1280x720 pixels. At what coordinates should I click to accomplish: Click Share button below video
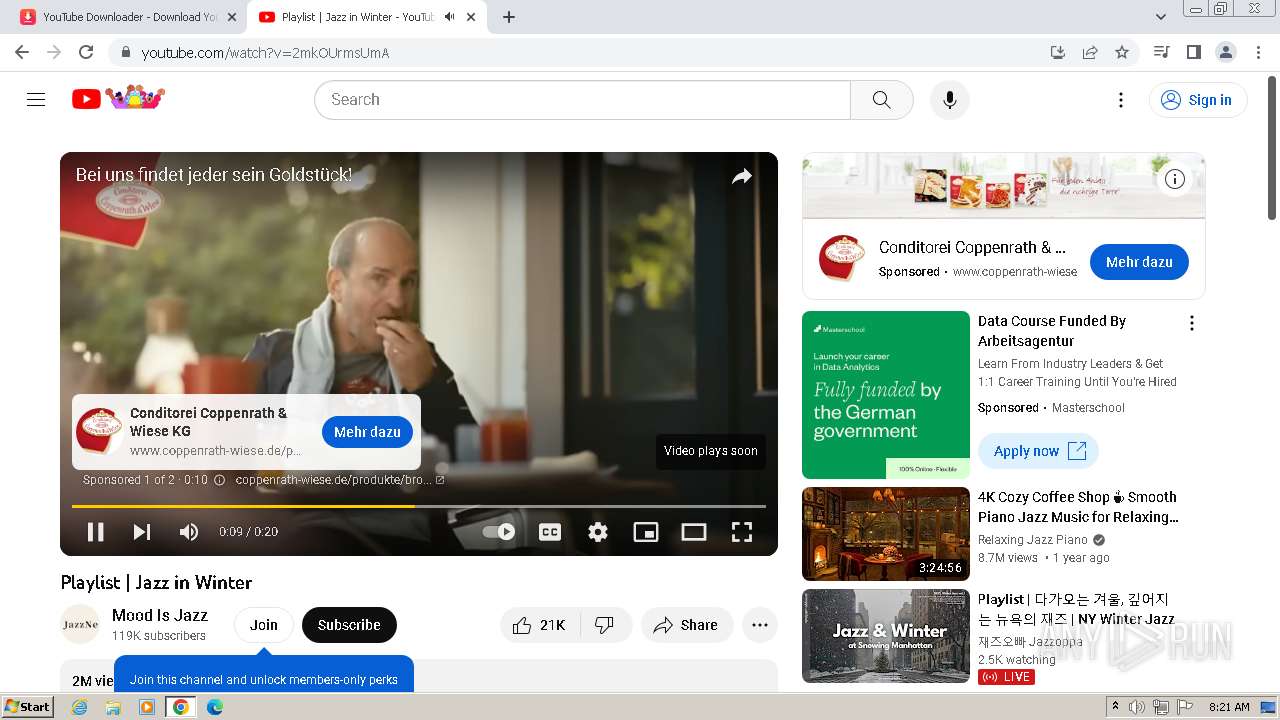click(686, 625)
